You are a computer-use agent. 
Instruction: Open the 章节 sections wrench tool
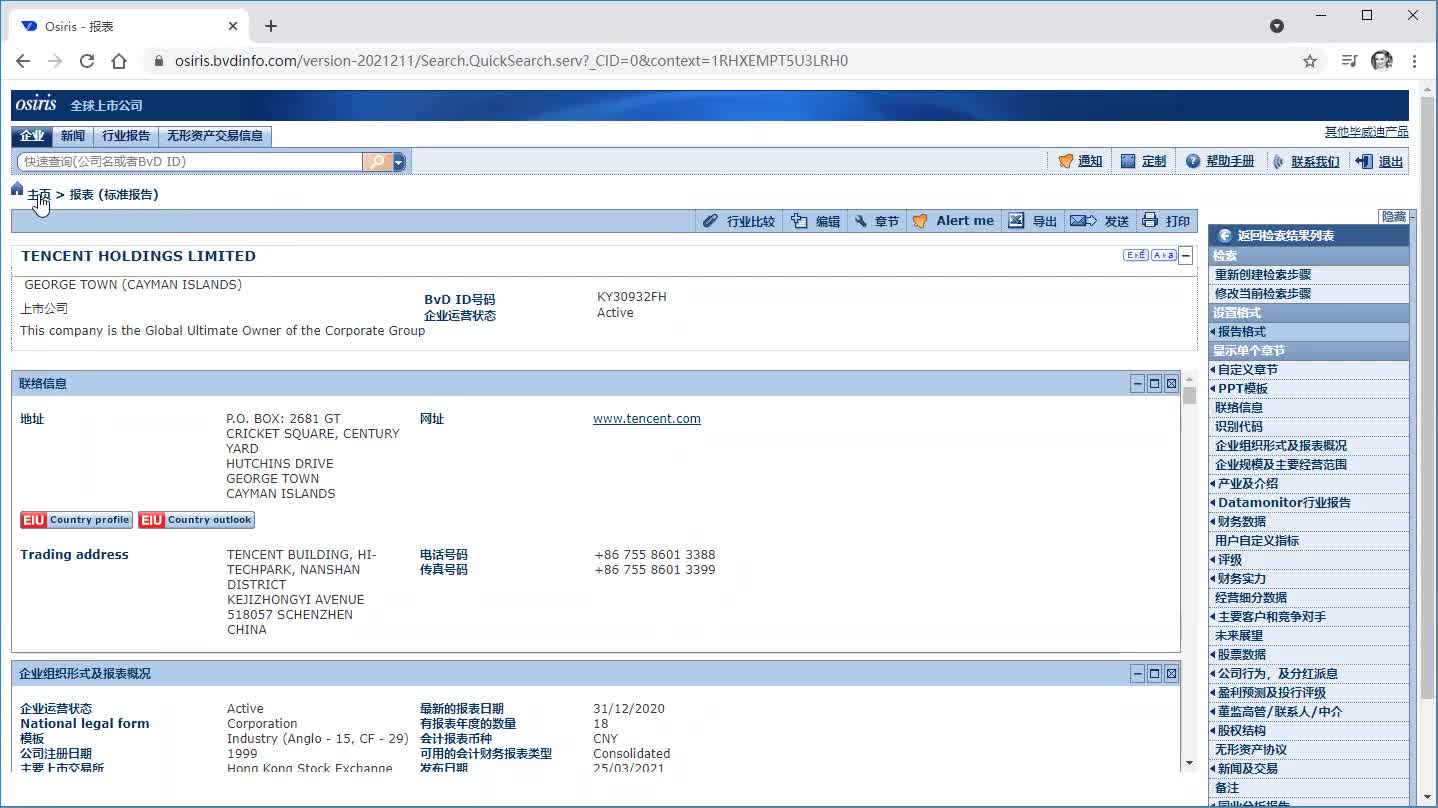coord(876,221)
